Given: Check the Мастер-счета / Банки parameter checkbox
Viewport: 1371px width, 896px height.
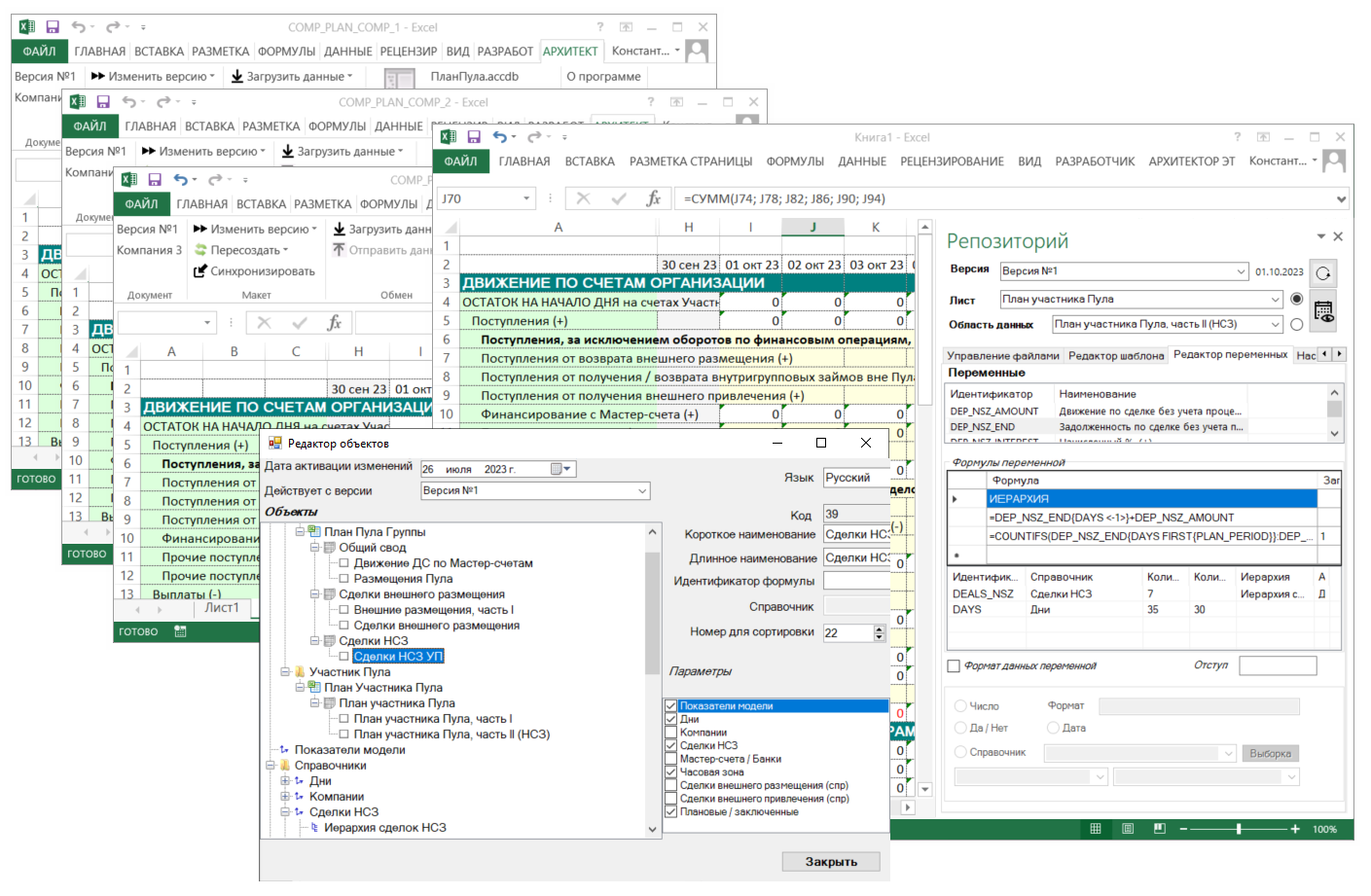Looking at the screenshot, I should click(671, 759).
